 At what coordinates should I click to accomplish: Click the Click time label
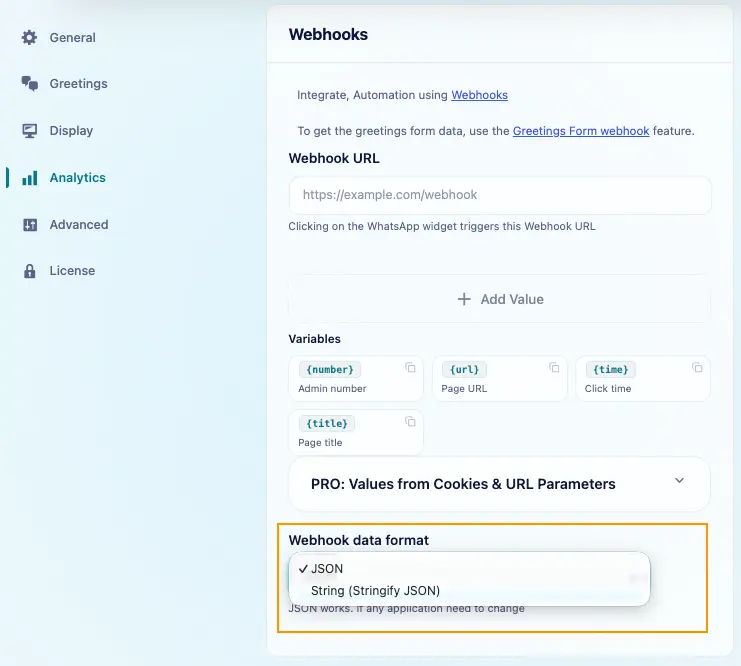pyautogui.click(x=608, y=389)
